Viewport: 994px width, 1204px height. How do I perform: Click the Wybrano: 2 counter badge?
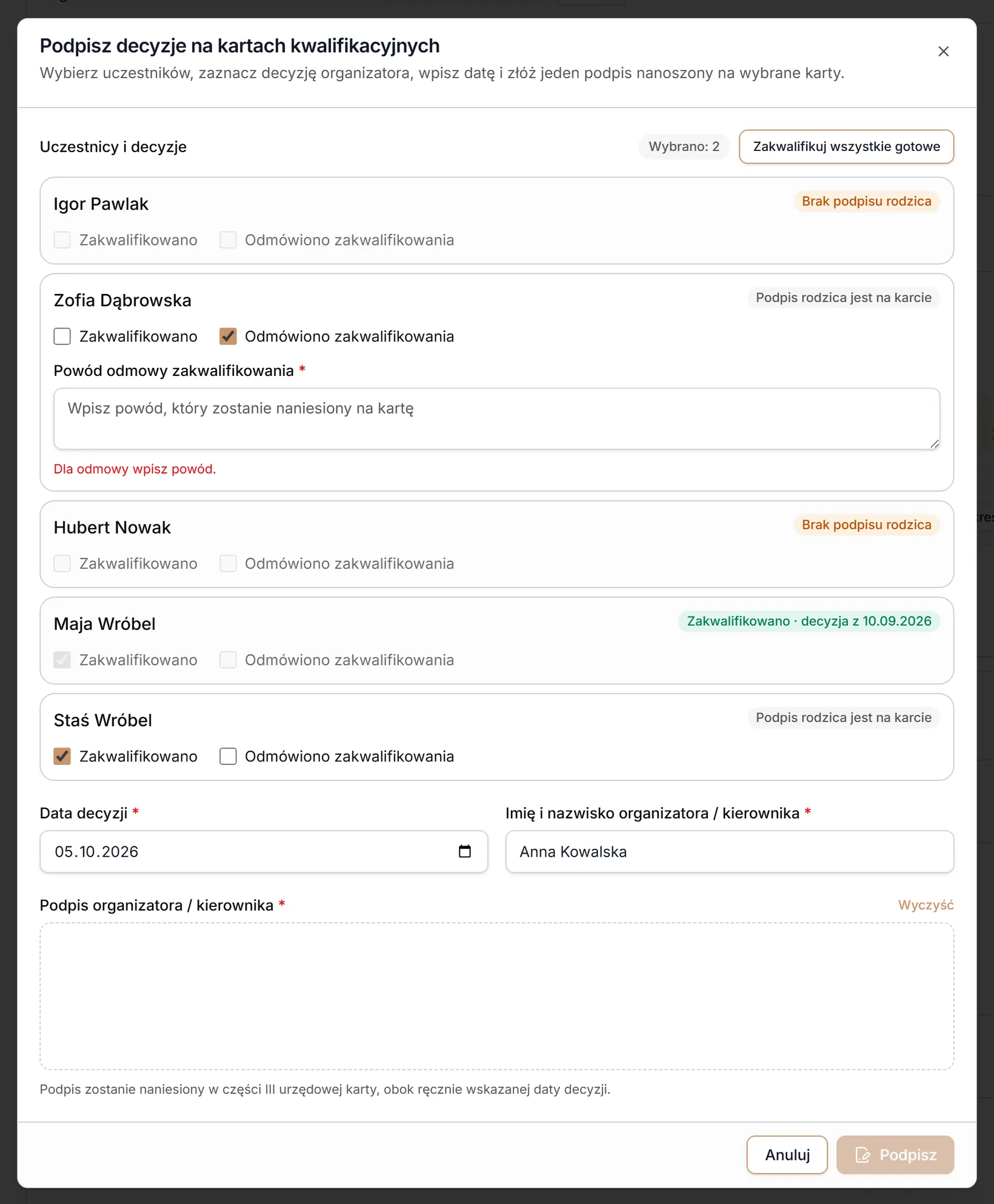coord(684,147)
